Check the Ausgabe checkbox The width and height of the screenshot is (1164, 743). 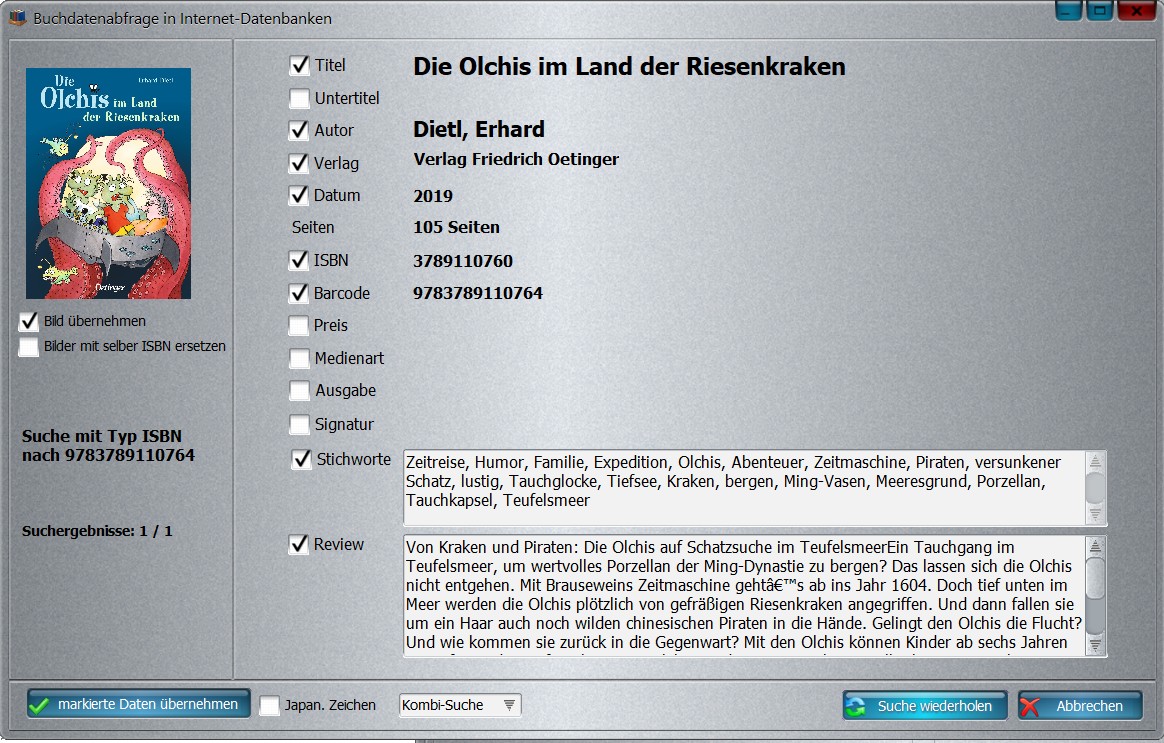(x=299, y=390)
